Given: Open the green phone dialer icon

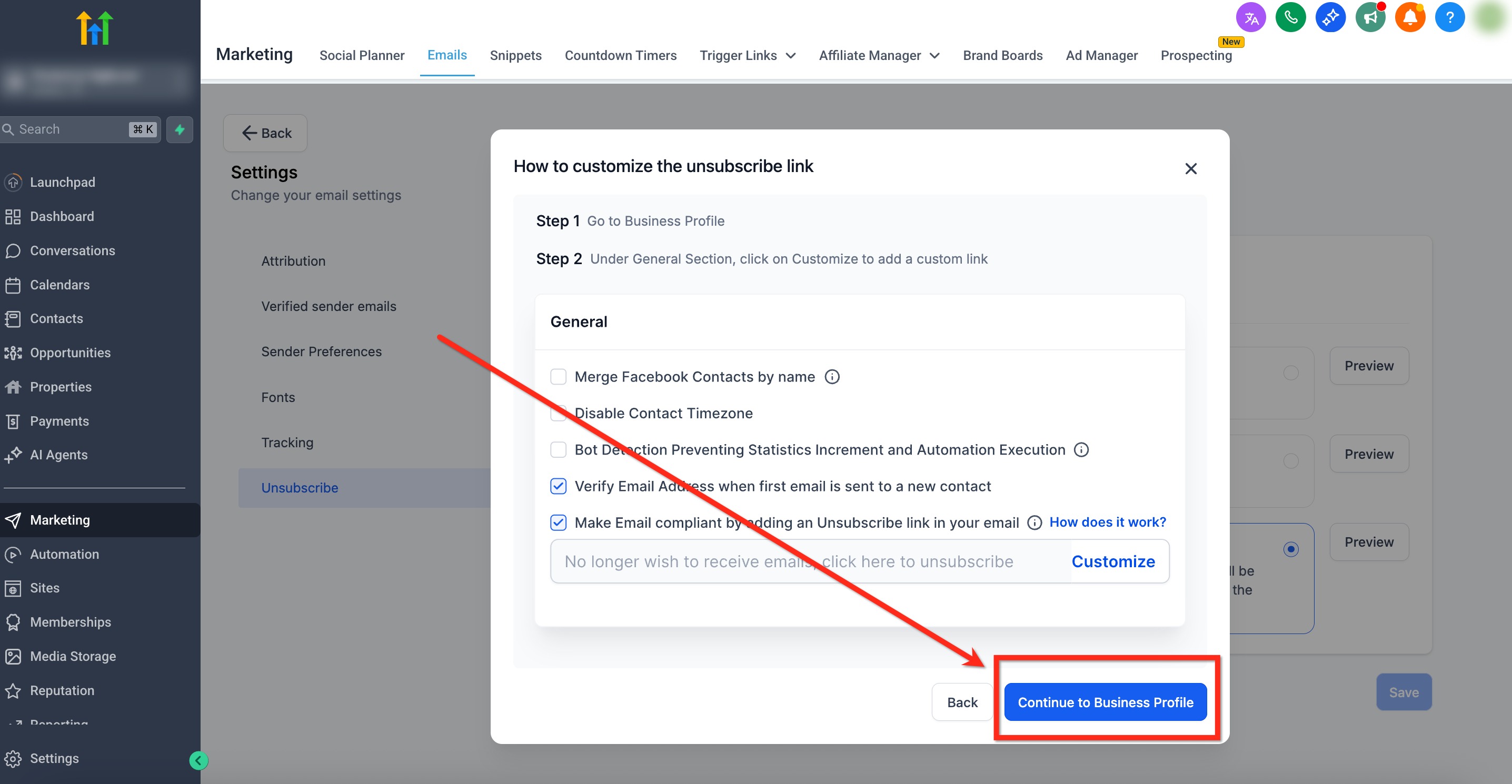Looking at the screenshot, I should 1290,17.
